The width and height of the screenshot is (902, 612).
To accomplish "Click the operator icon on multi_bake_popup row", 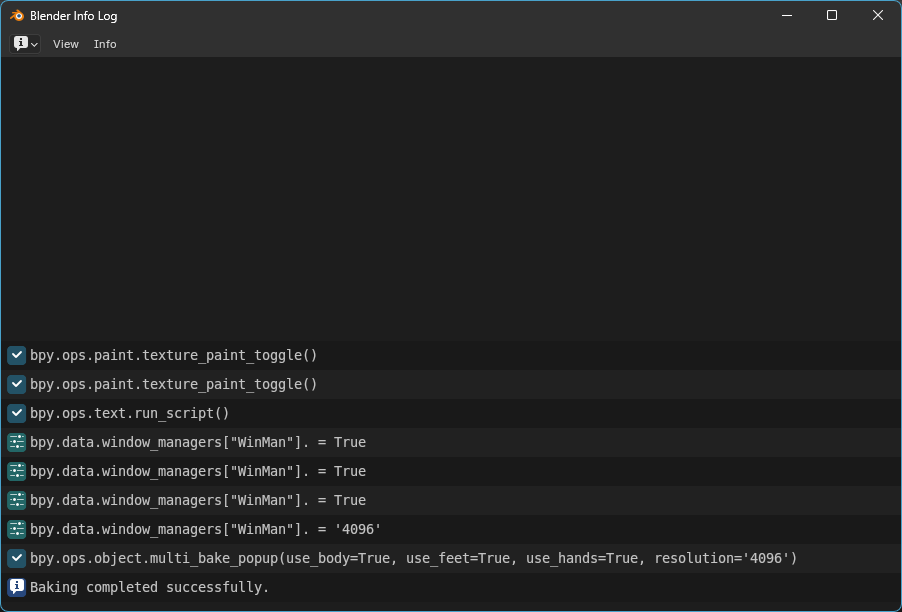I will [16, 558].
